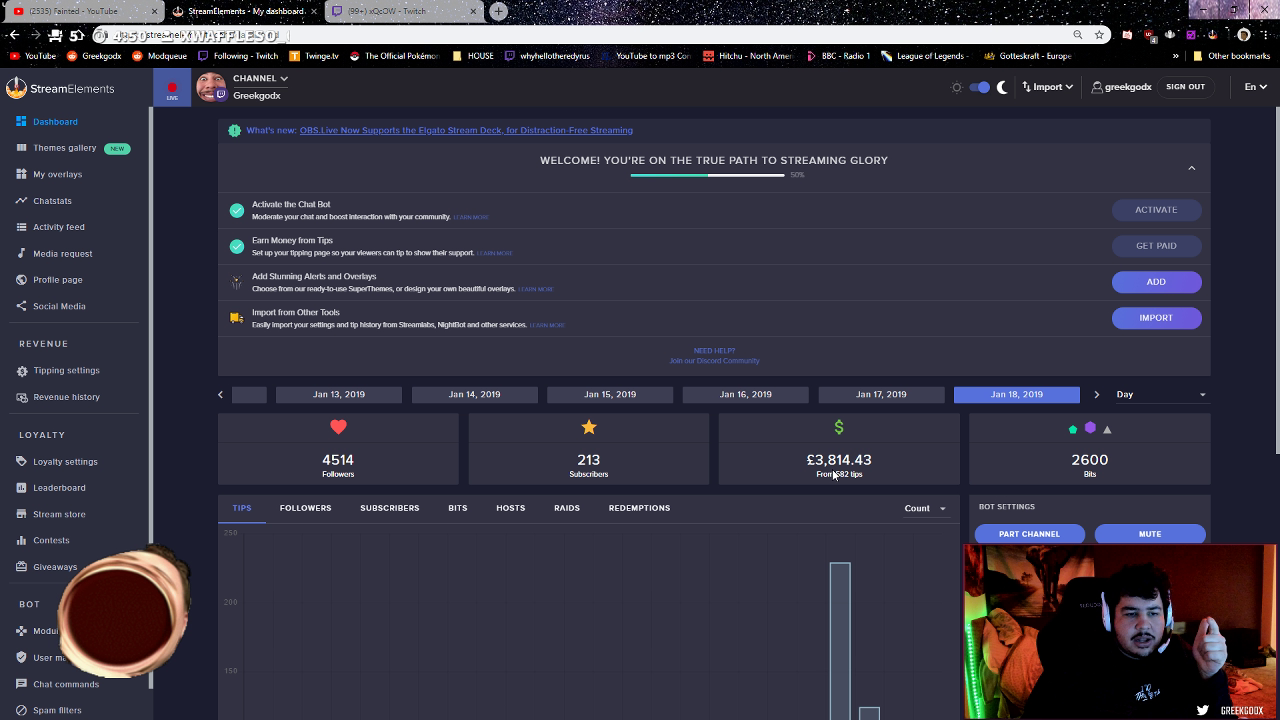
Task: Click the Greekgodx channel avatar
Action: point(211,87)
